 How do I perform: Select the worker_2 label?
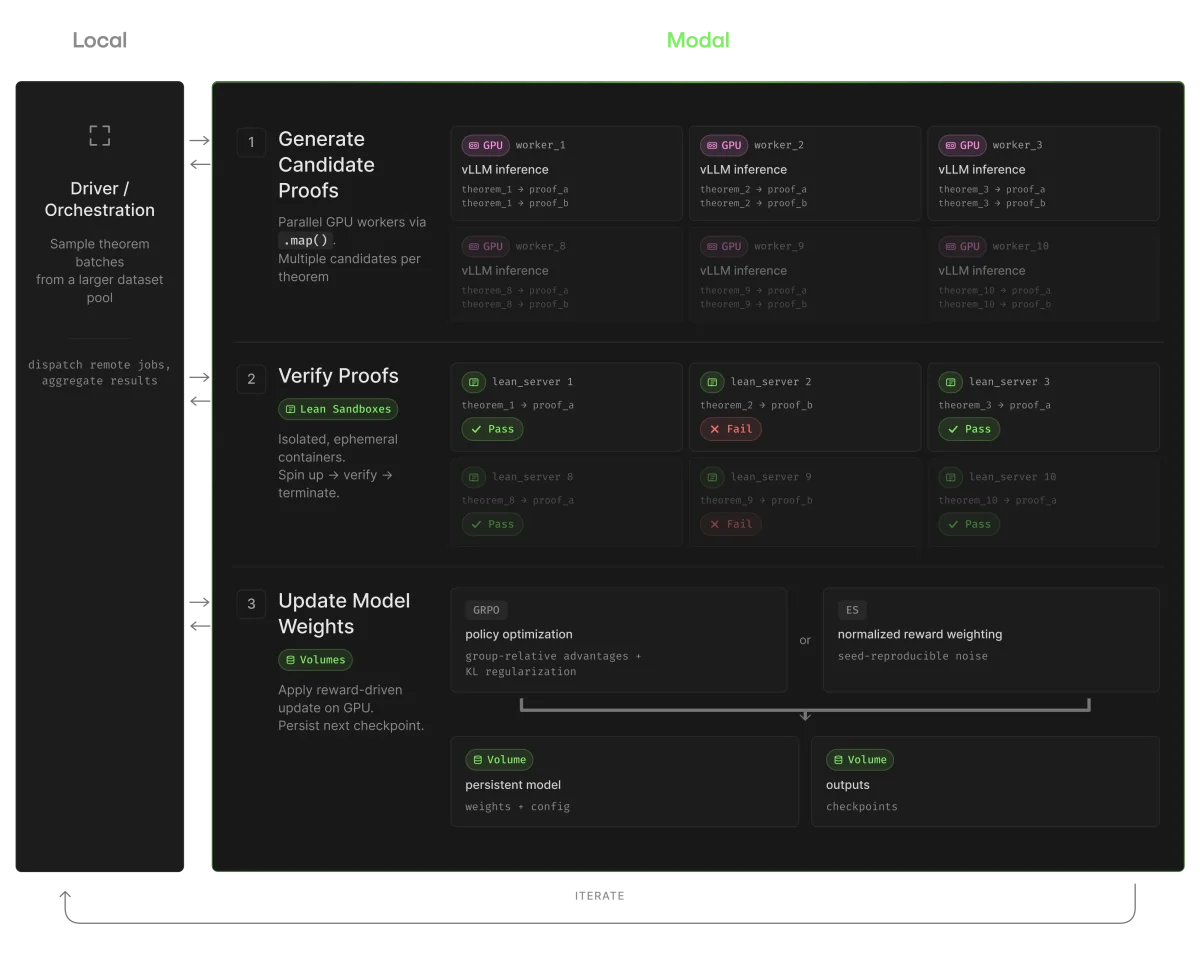(x=779, y=145)
